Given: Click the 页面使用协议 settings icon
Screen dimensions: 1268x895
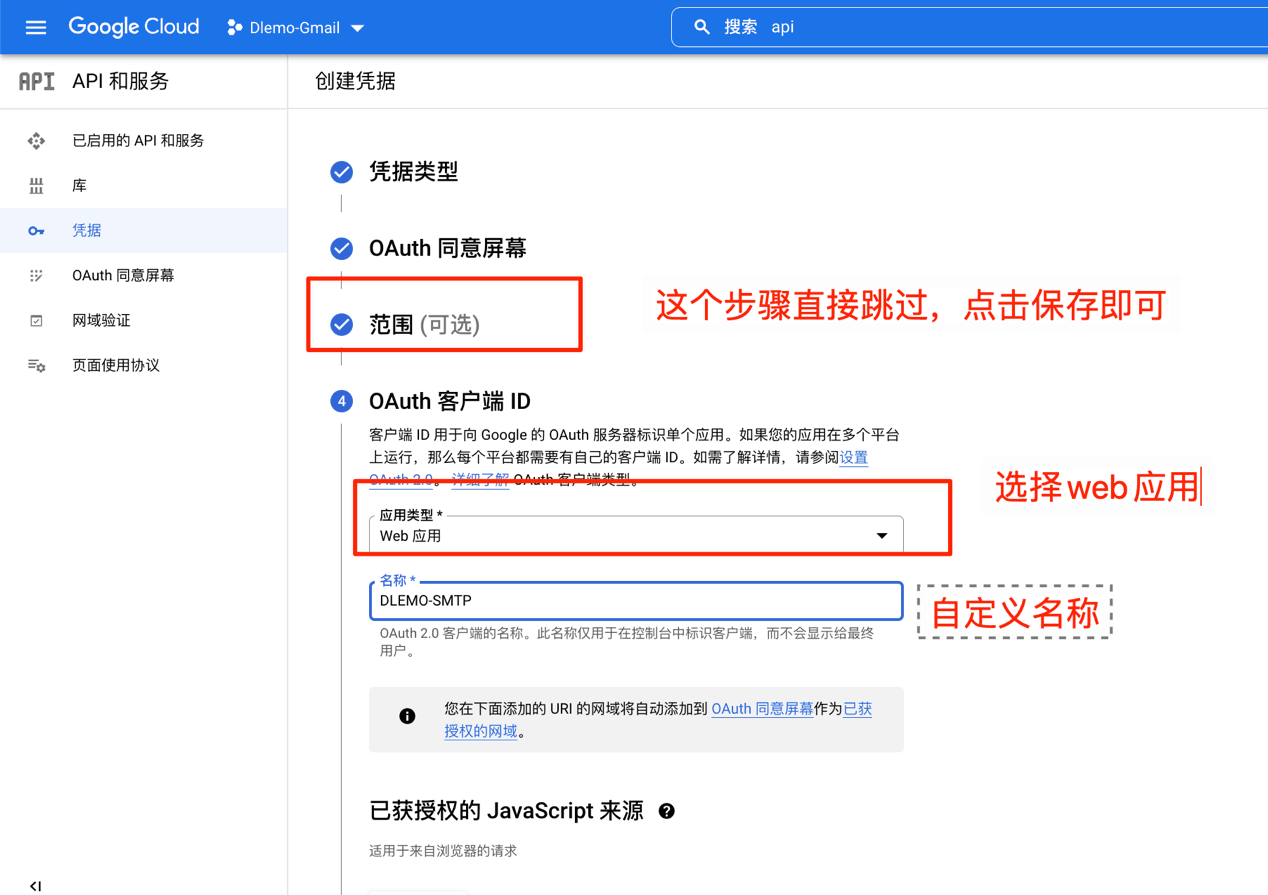Looking at the screenshot, I should (36, 366).
